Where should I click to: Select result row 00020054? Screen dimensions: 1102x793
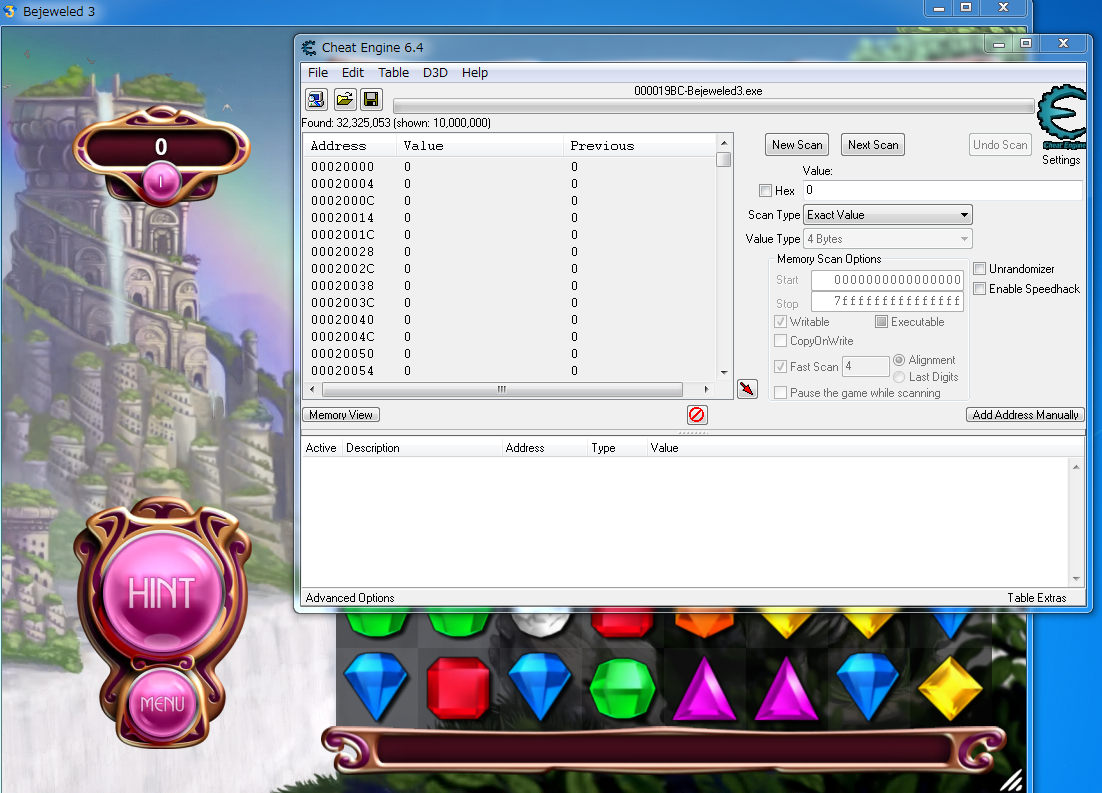tap(510, 370)
